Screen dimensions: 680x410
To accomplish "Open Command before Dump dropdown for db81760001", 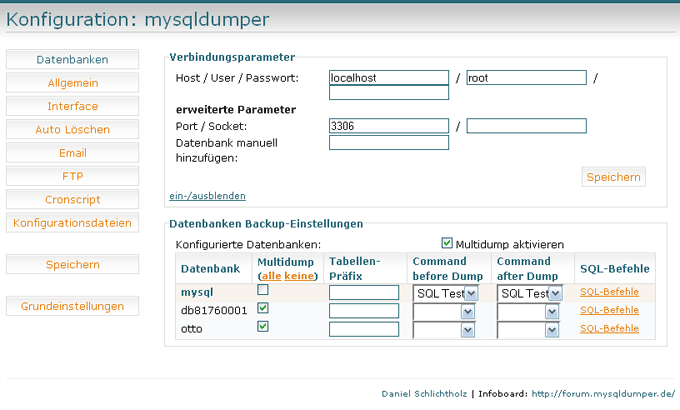I will (x=444, y=312).
